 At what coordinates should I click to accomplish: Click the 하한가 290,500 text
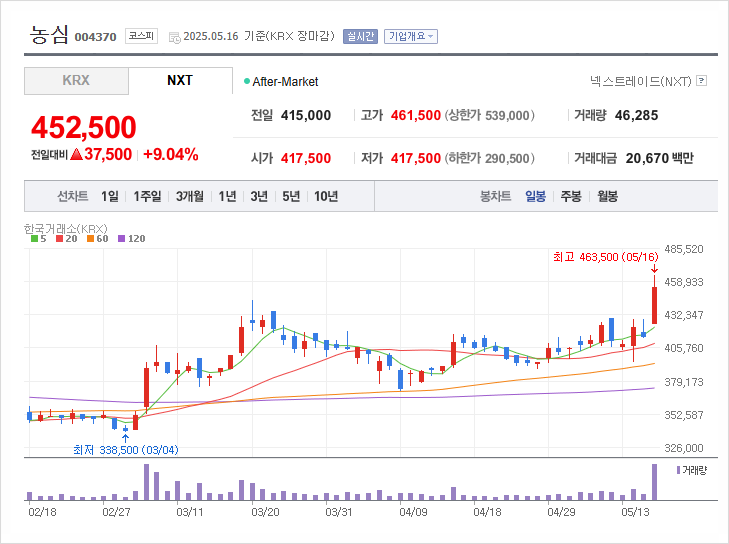click(x=490, y=159)
